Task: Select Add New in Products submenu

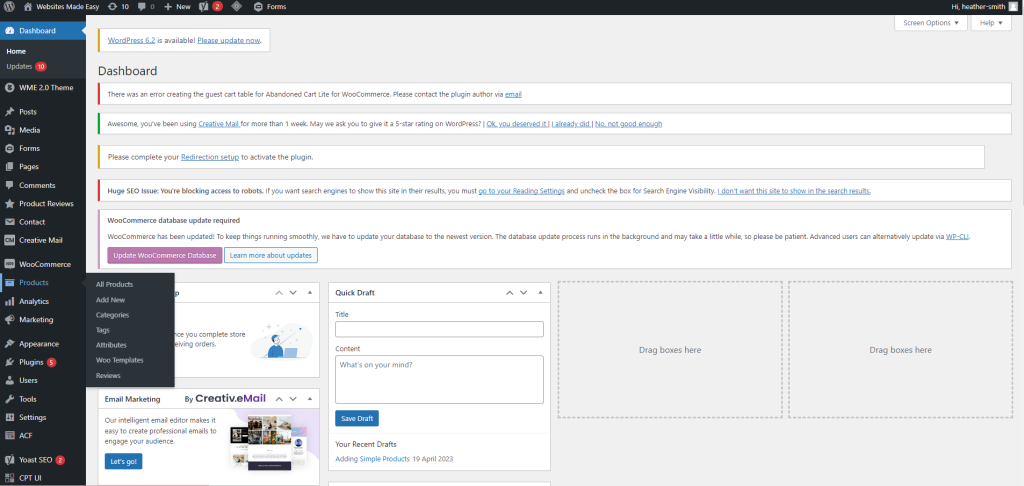Action: tap(110, 300)
